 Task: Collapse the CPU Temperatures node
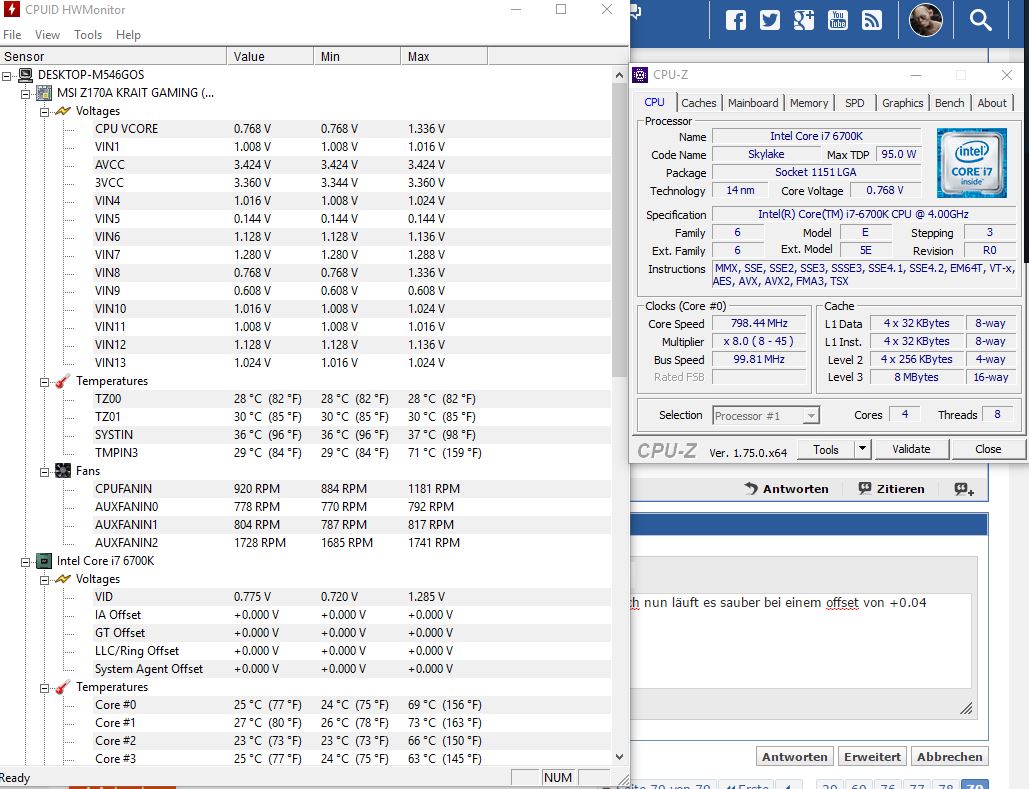(45, 688)
